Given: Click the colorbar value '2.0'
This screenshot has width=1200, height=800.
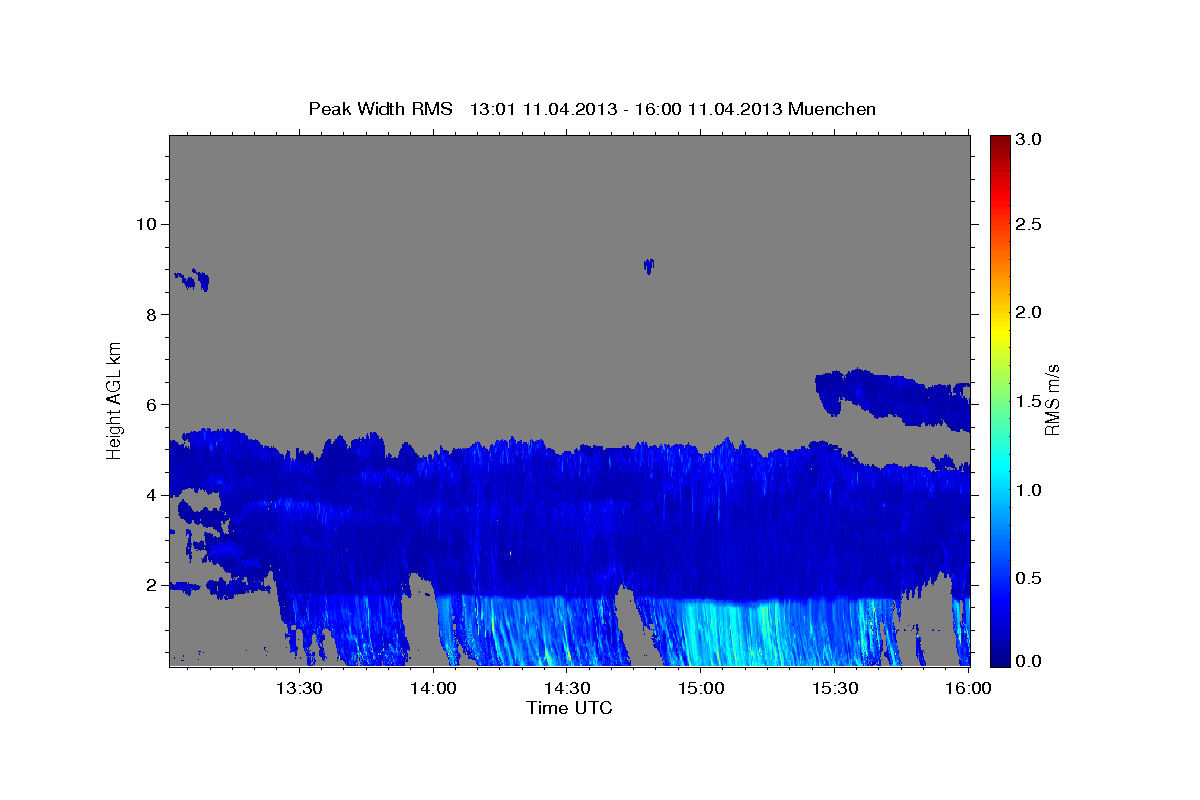Looking at the screenshot, I should pos(1030,313).
